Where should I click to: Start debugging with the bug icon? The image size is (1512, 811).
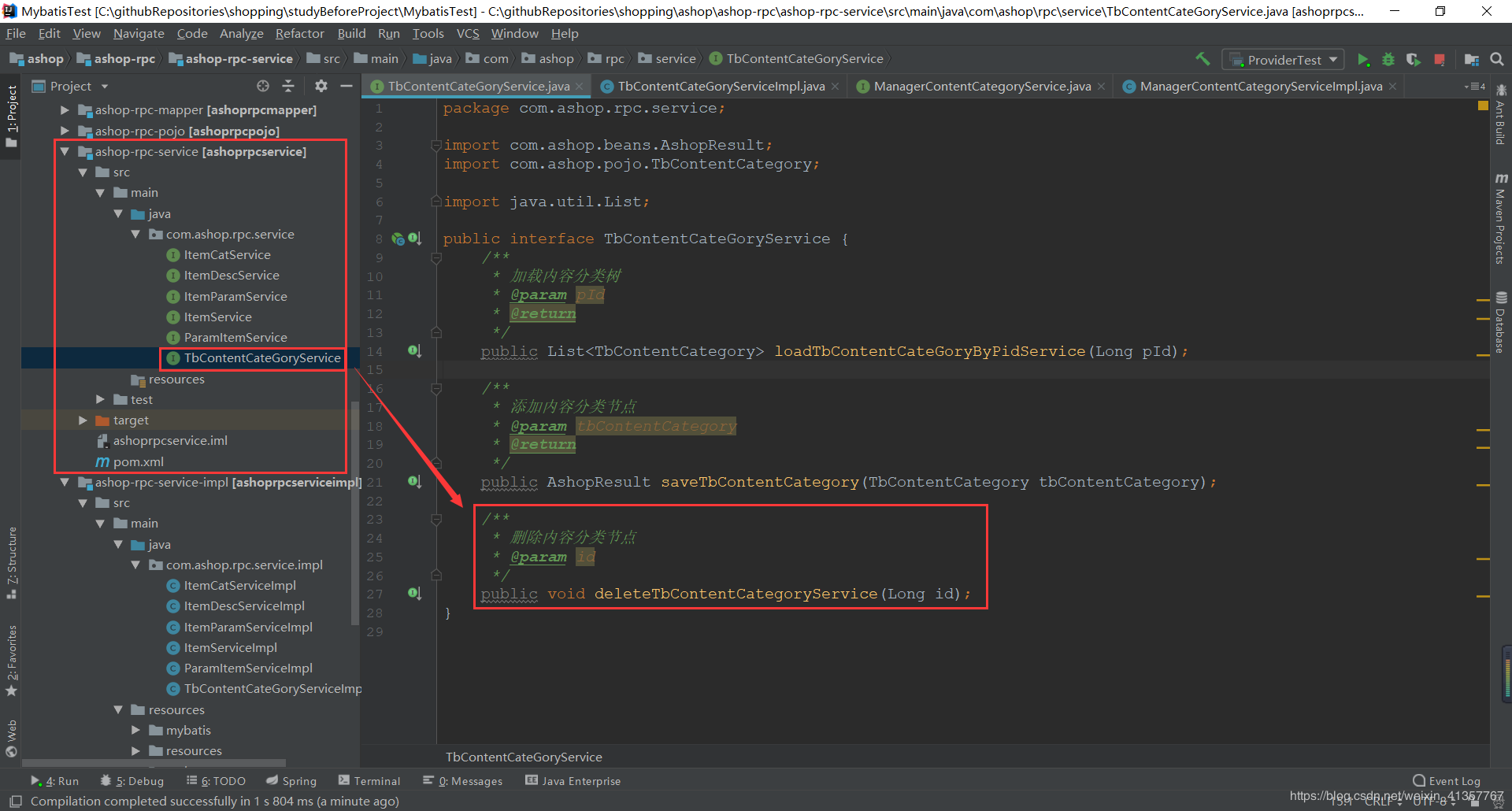[1388, 60]
